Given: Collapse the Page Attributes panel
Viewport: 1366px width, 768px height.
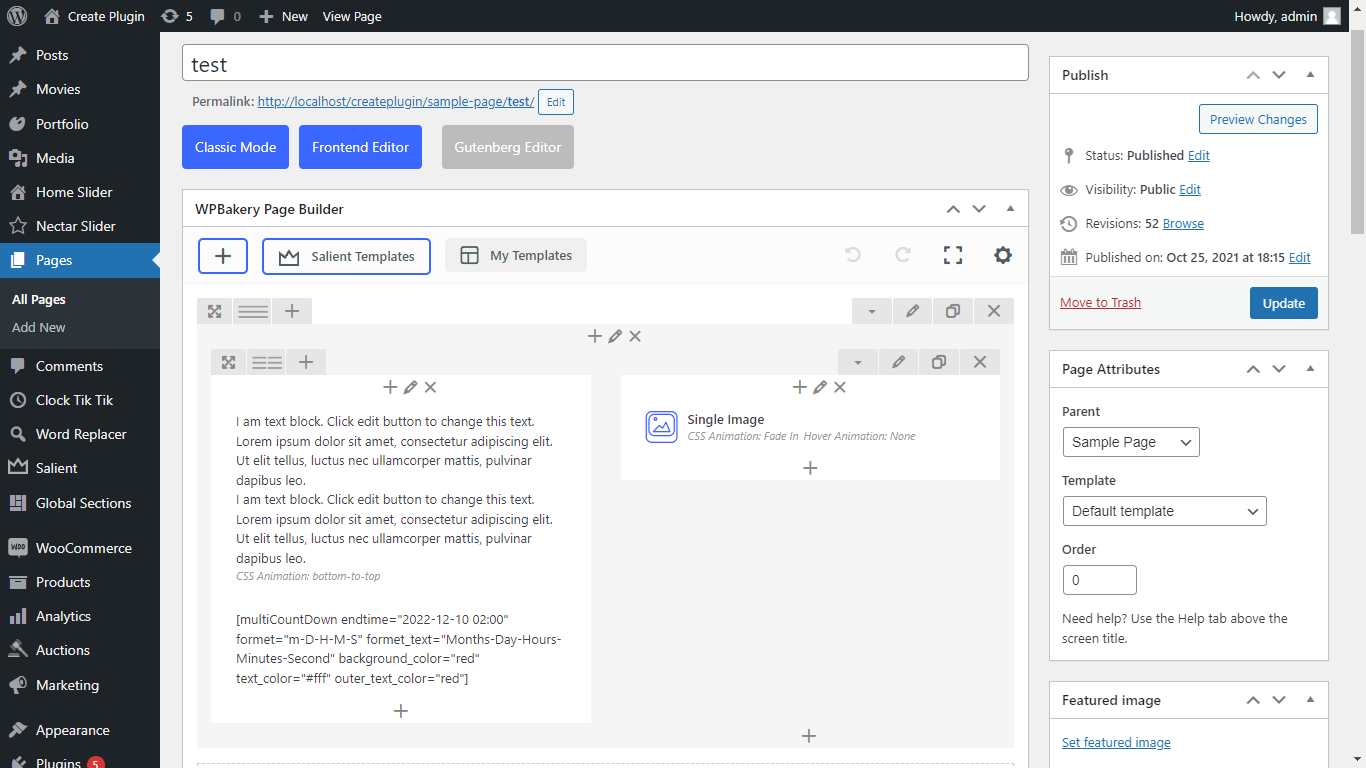Looking at the screenshot, I should (x=1310, y=369).
